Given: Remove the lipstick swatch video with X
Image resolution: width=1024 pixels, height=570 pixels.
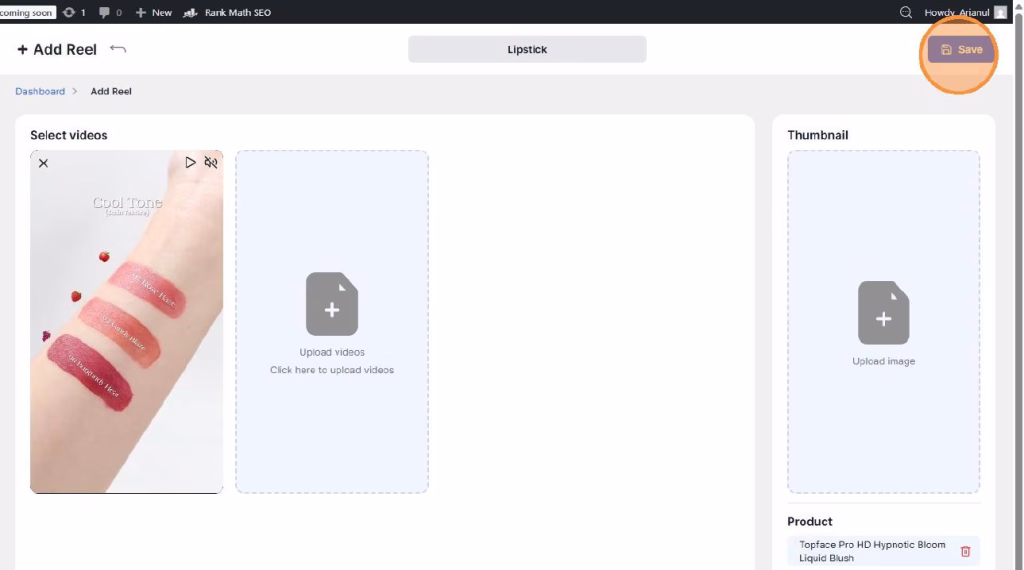Looking at the screenshot, I should click(43, 163).
